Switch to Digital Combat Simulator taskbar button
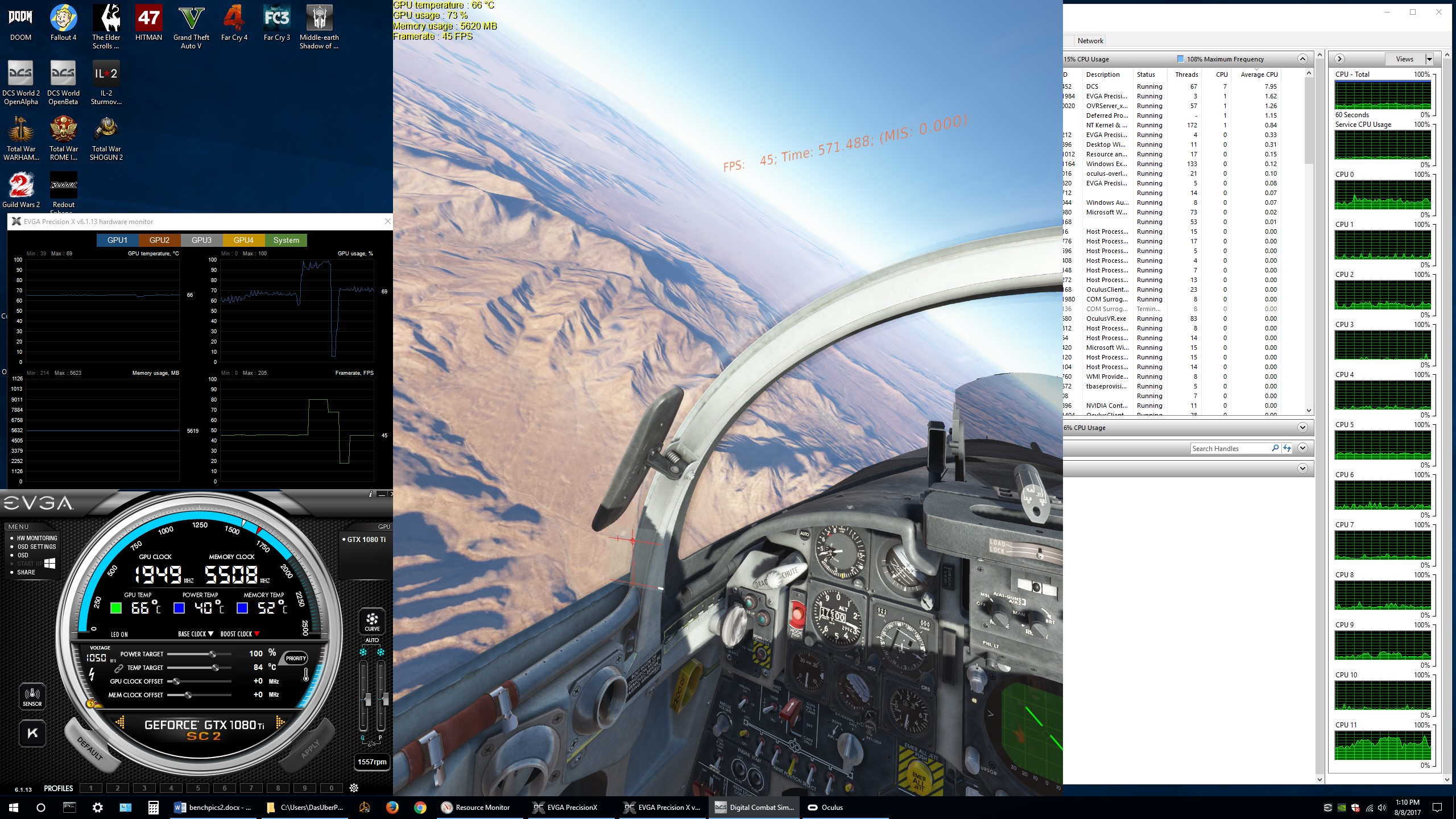Viewport: 1456px width, 819px height. coord(755,807)
